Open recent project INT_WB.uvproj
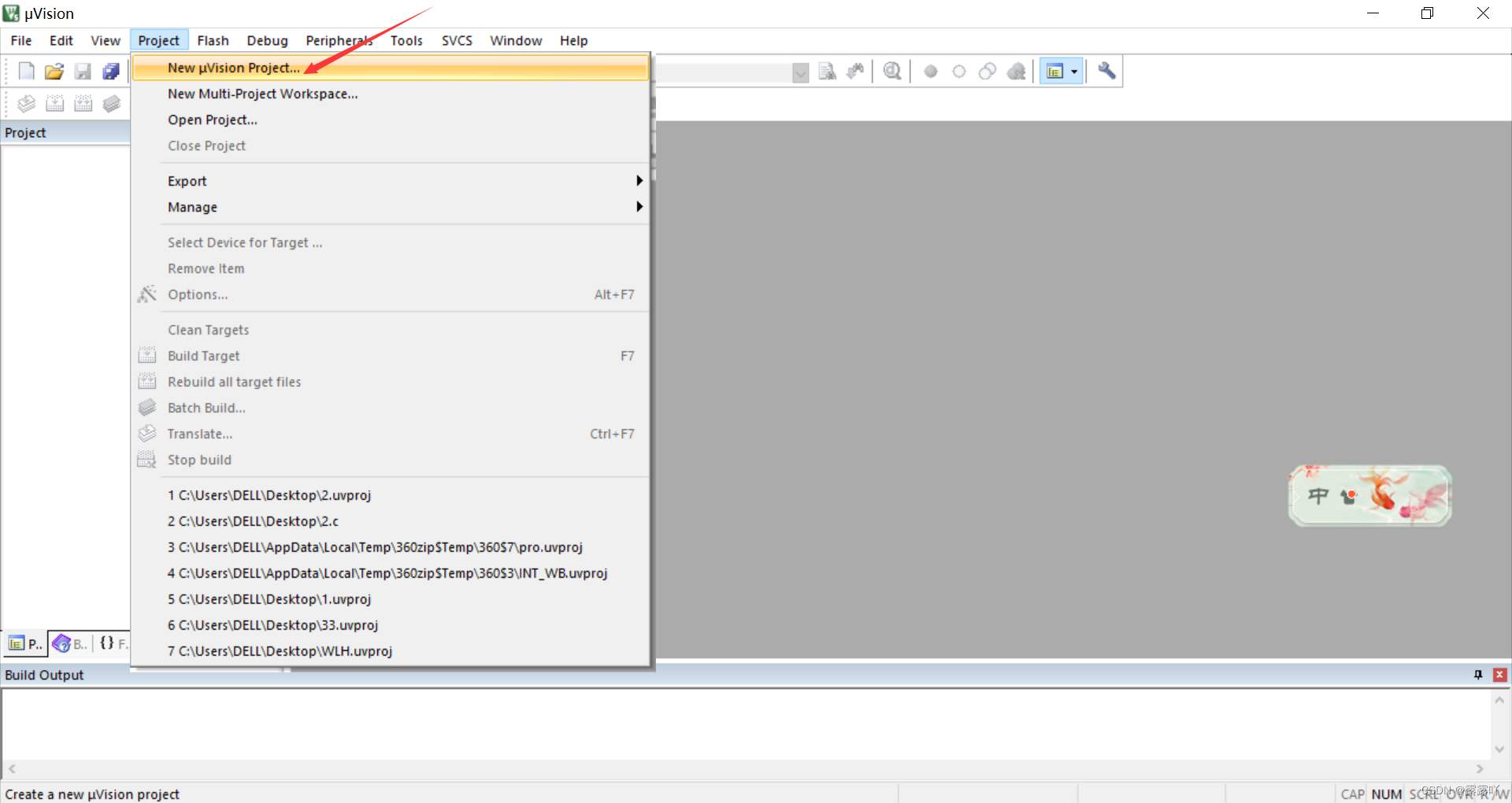The width and height of the screenshot is (1512, 803). (391, 573)
